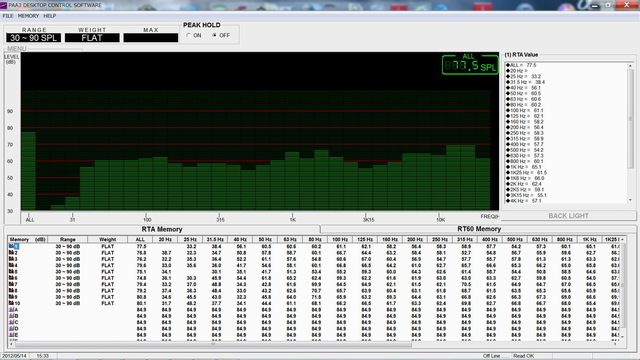The height and width of the screenshot is (360, 640).
Task: Open the WEIGHT FLAT selector
Action: coord(92,38)
